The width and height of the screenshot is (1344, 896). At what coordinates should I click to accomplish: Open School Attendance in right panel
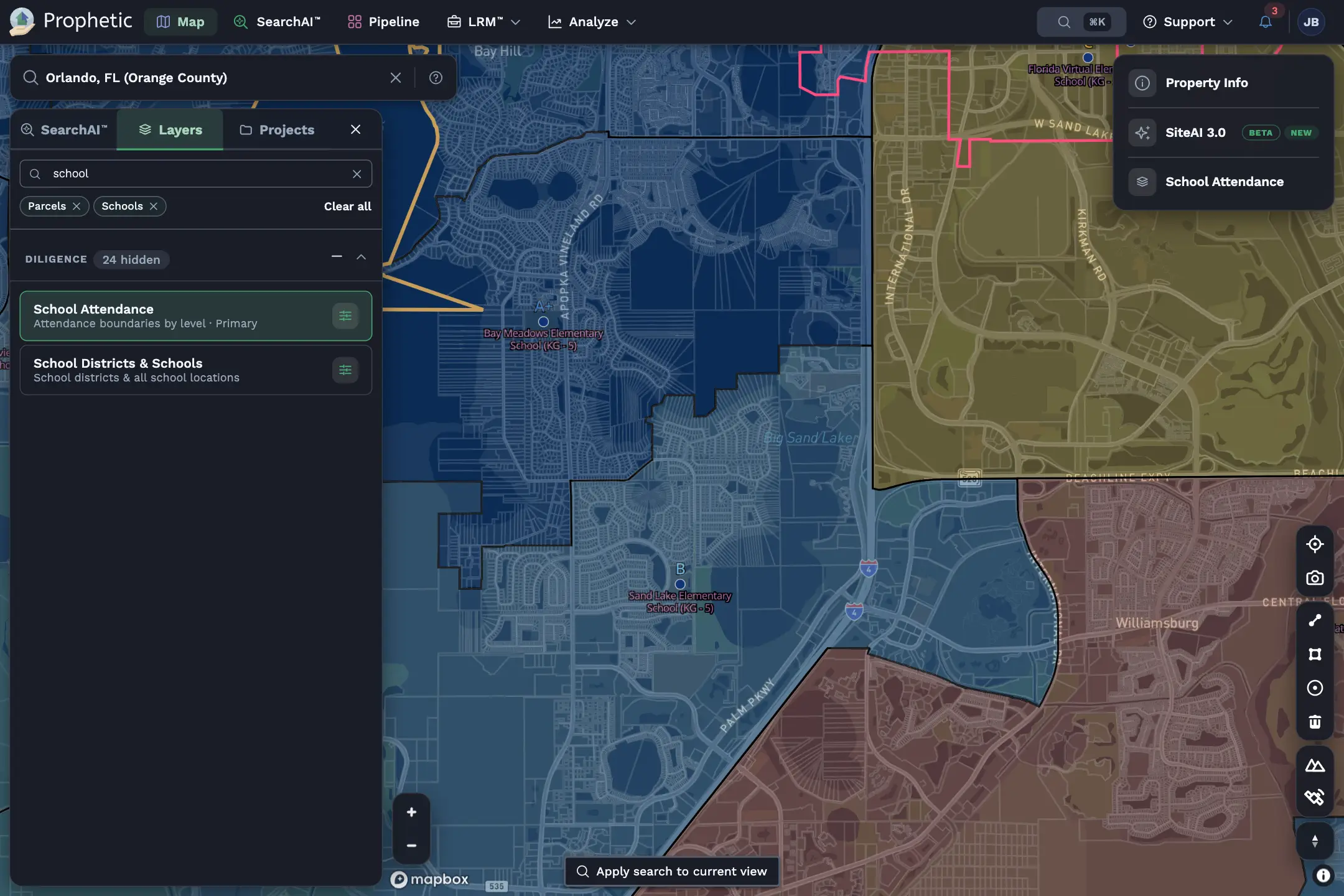(x=1223, y=182)
